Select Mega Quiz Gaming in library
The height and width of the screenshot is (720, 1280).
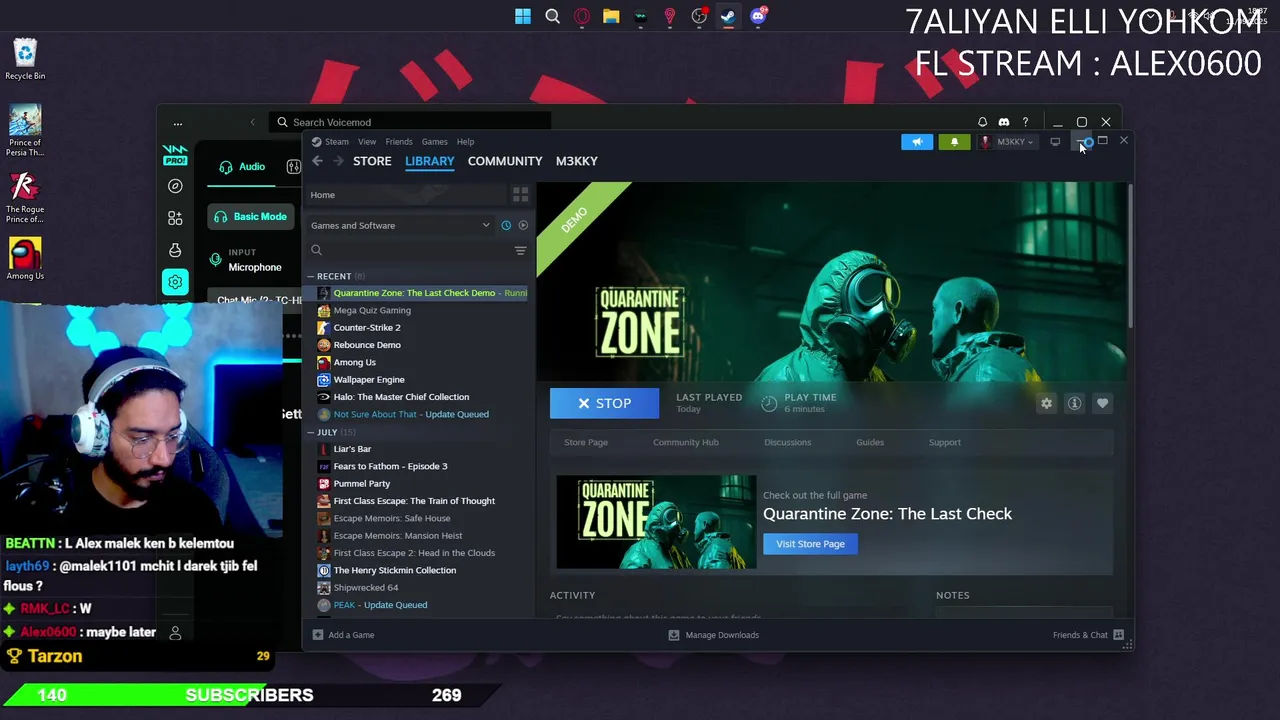coord(372,310)
